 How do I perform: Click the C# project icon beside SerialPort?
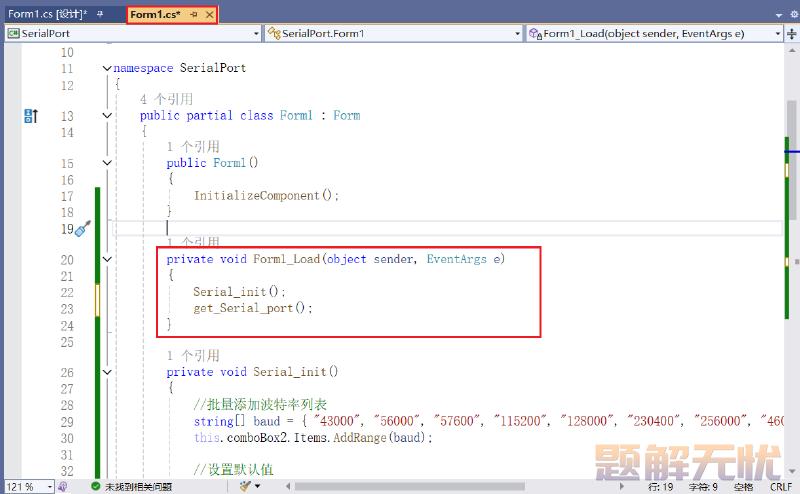[13, 34]
